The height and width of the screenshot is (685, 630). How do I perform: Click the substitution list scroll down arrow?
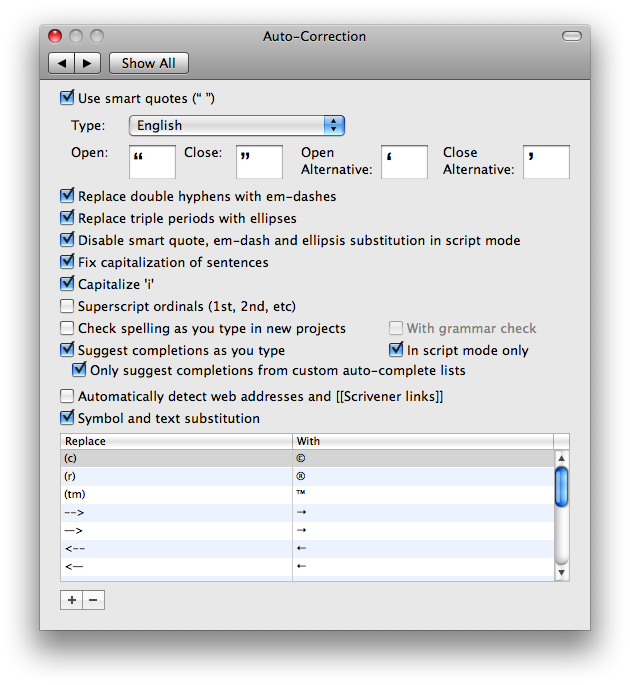click(561, 573)
